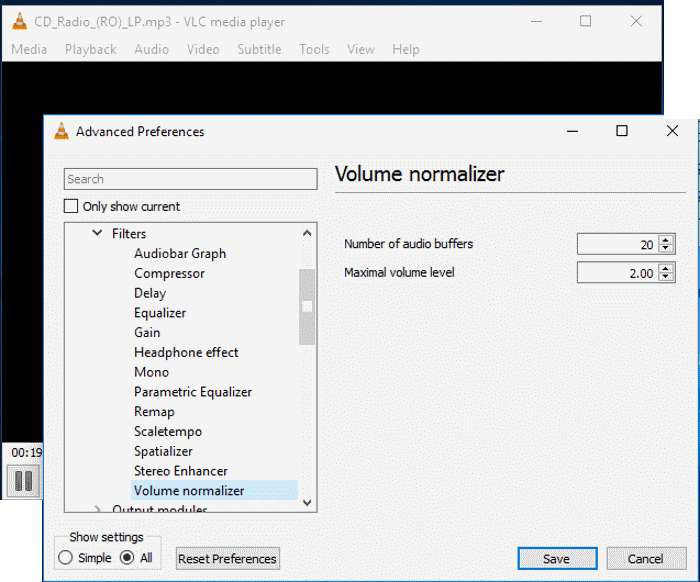
Task: Open the Audio menu
Action: [152, 49]
